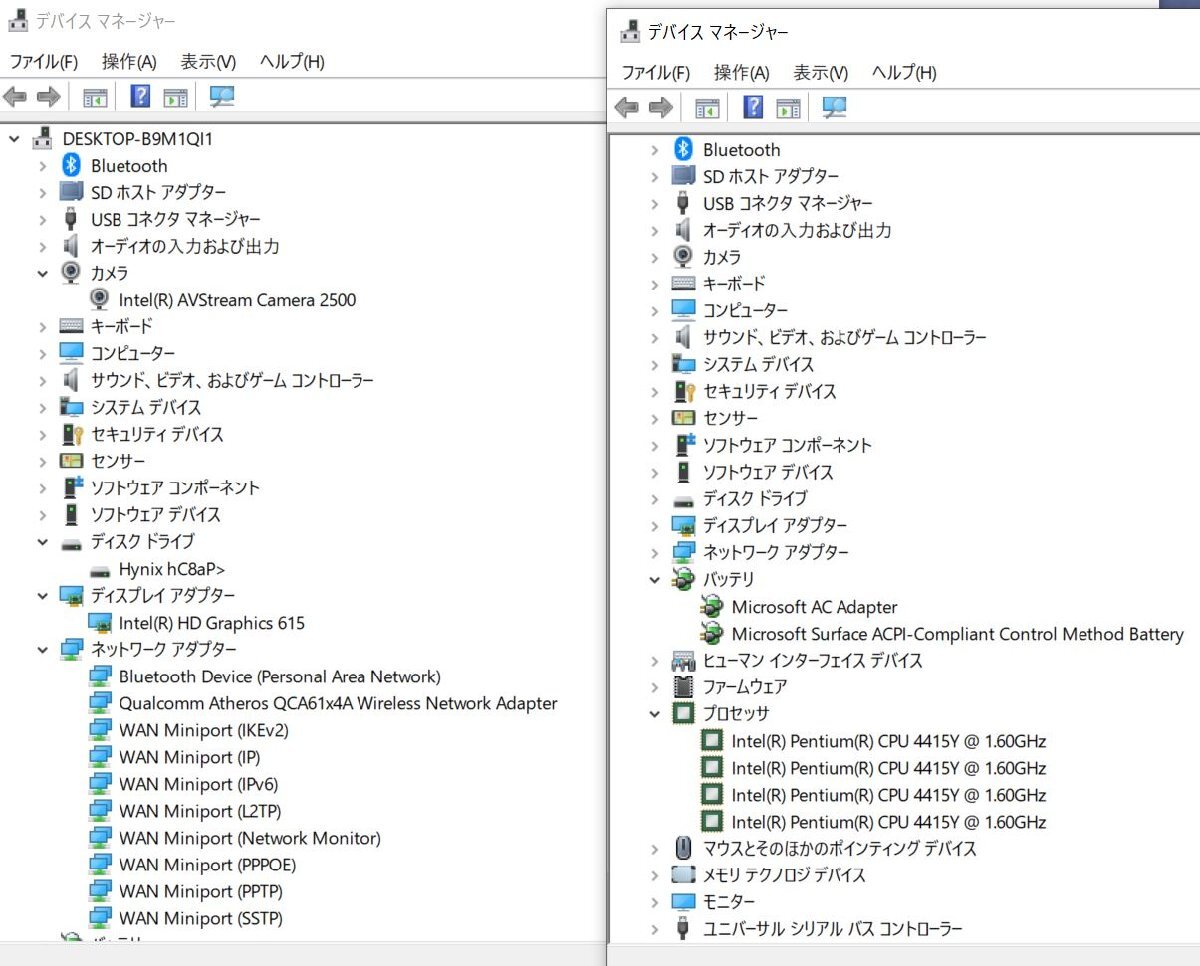Click Scan for hardware changes in right window
The height and width of the screenshot is (966, 1200).
point(834,107)
